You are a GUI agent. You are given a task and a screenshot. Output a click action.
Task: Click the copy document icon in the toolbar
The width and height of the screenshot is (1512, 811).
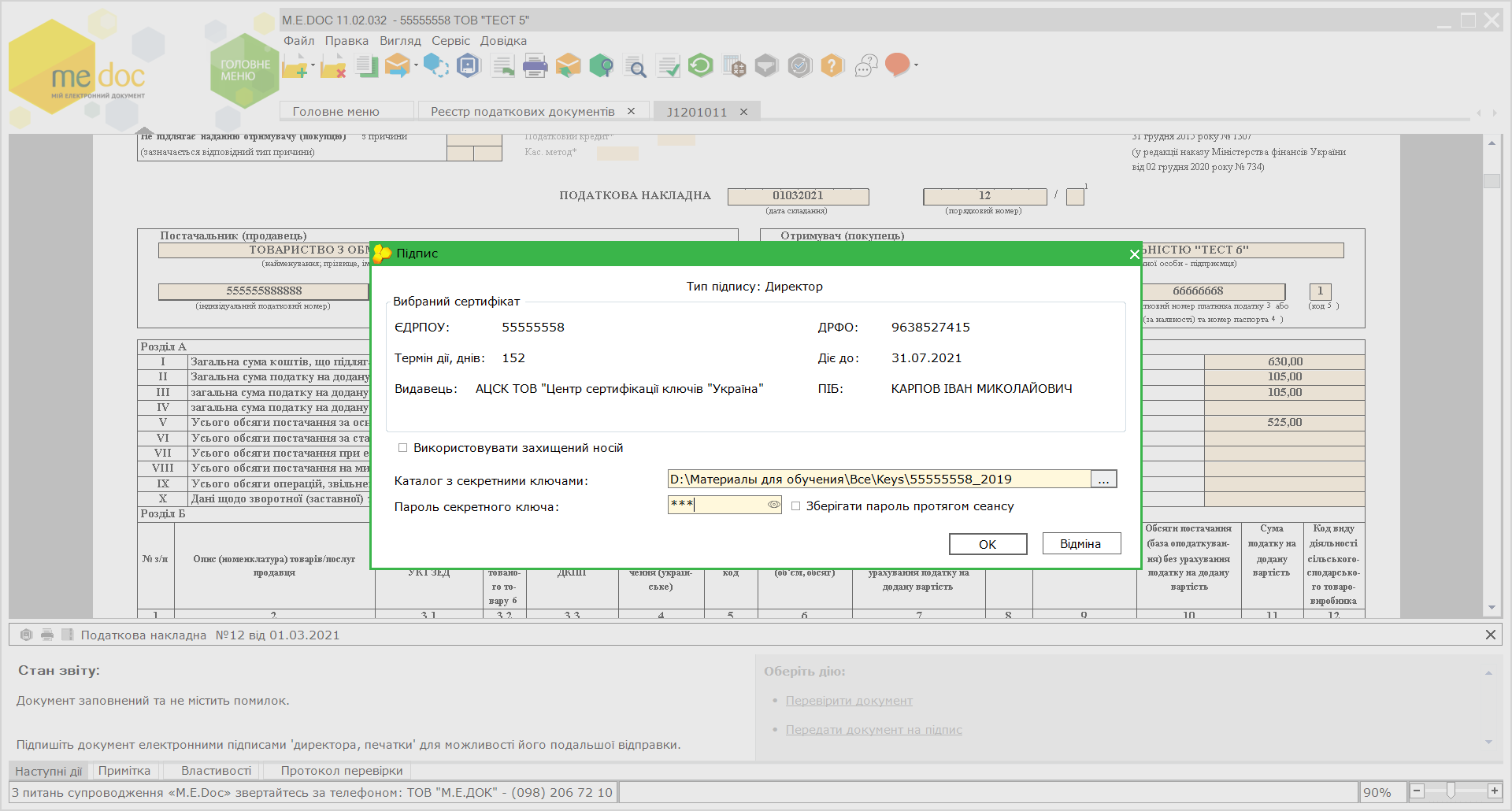click(367, 65)
